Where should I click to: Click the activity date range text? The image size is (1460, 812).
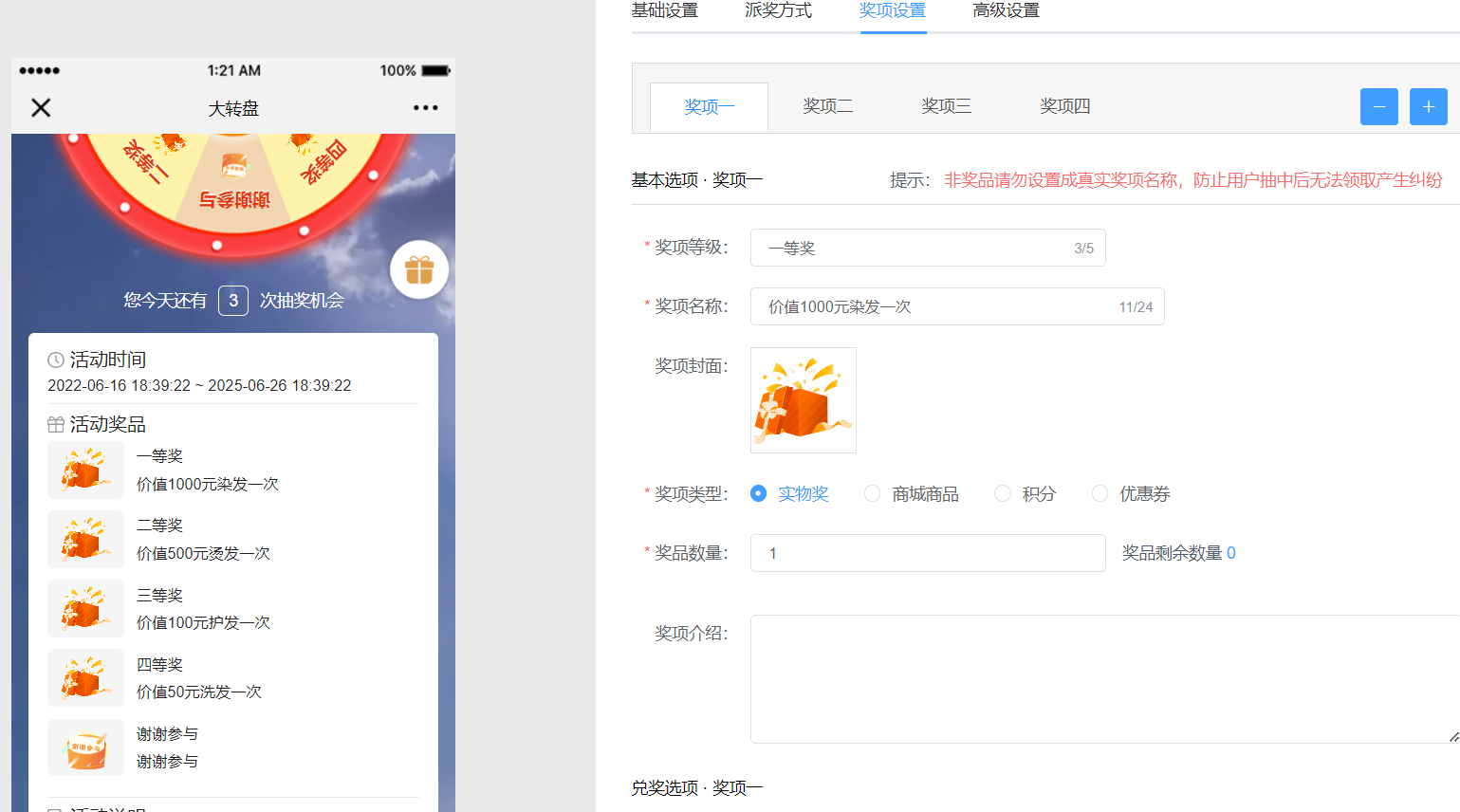point(199,386)
